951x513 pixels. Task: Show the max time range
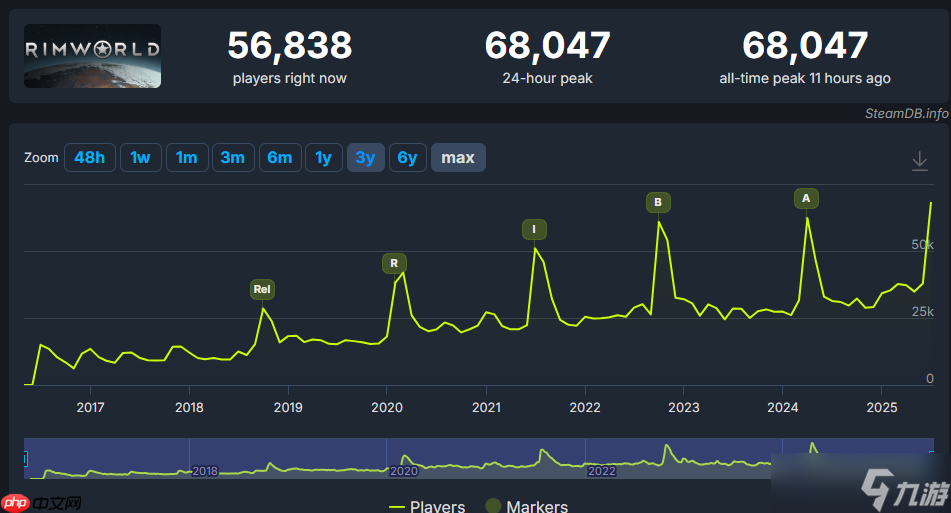[458, 158]
